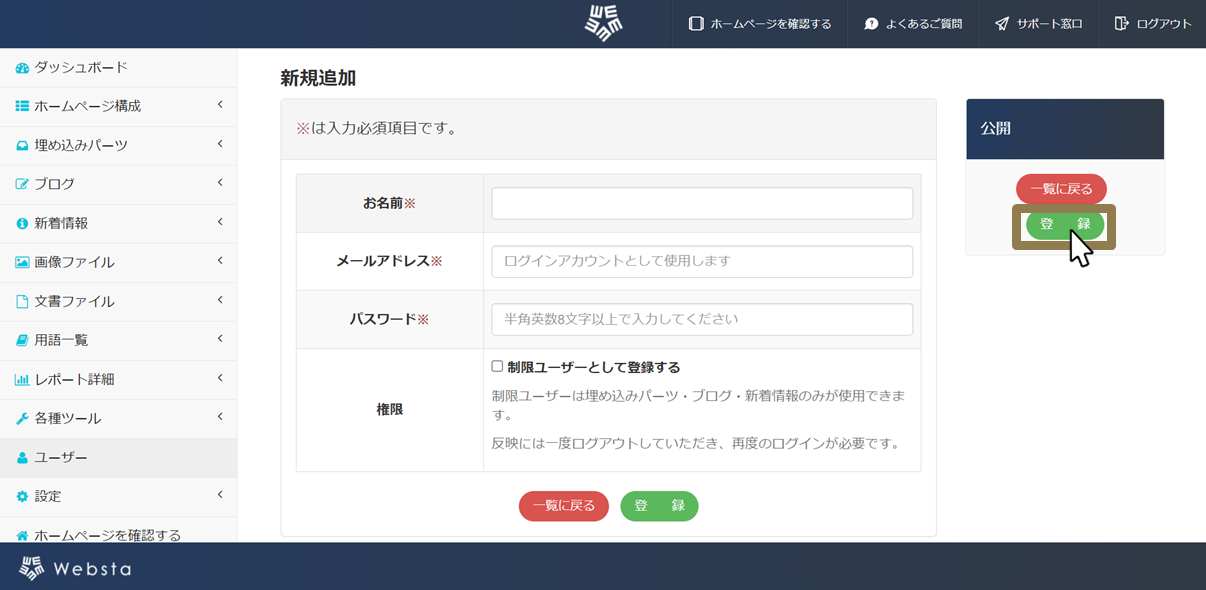Click the logo at the top center
Viewport: 1206px width, 590px height.
[x=604, y=21]
